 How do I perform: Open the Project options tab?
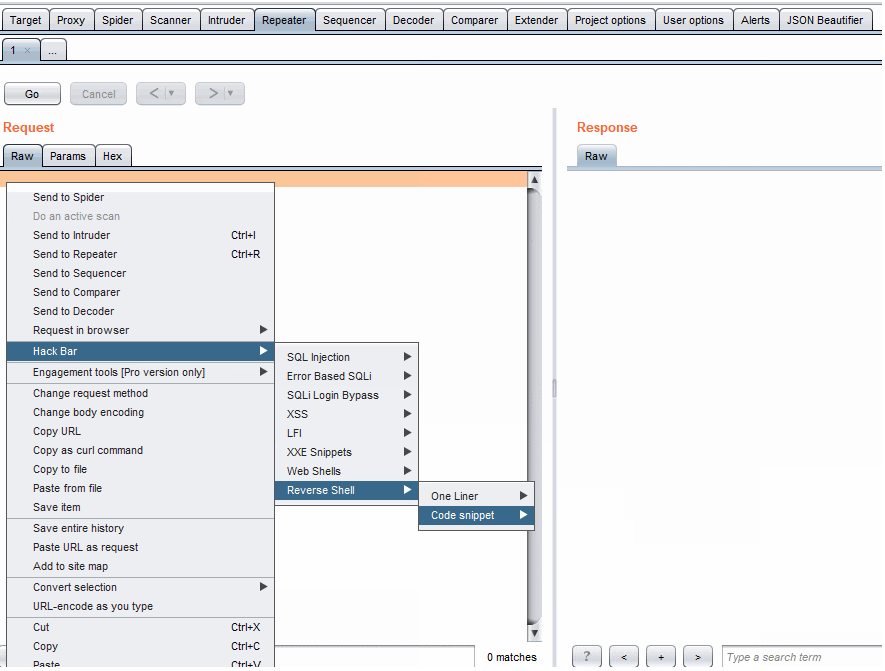(x=610, y=20)
